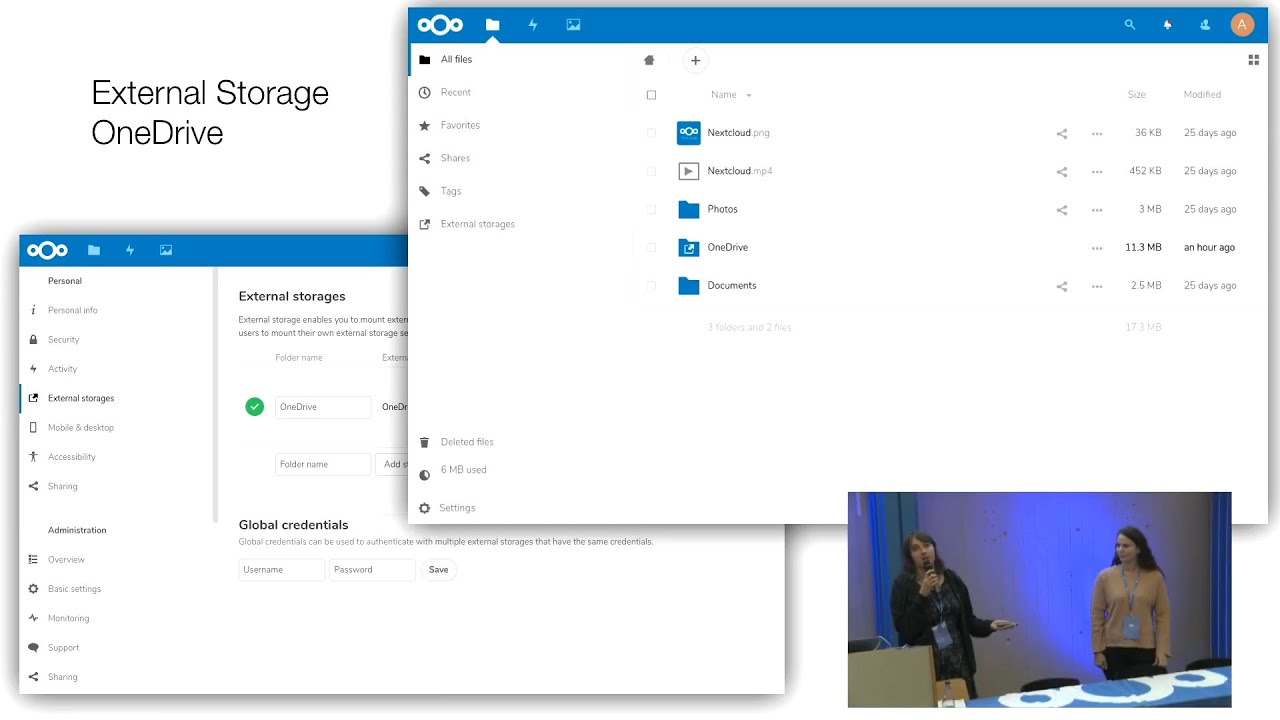Viewport: 1280px width, 720px height.
Task: Select checkbox for Nextcloud.png
Action: coord(651,133)
